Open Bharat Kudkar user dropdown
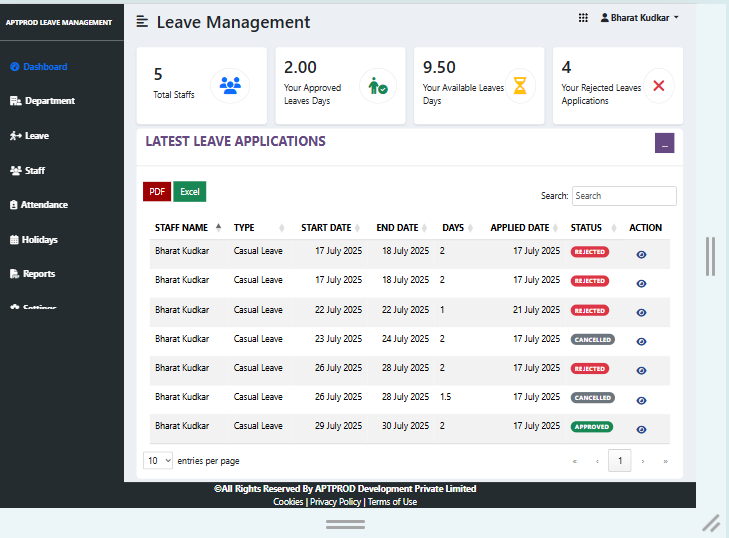 [x=639, y=18]
